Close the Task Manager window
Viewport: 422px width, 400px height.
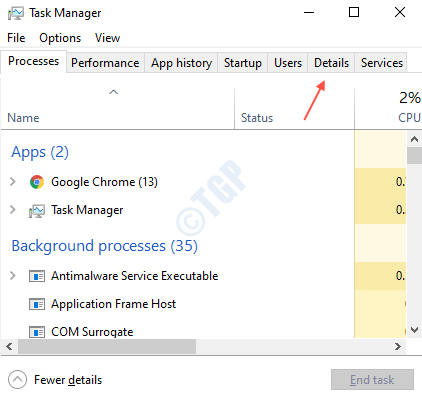point(400,13)
